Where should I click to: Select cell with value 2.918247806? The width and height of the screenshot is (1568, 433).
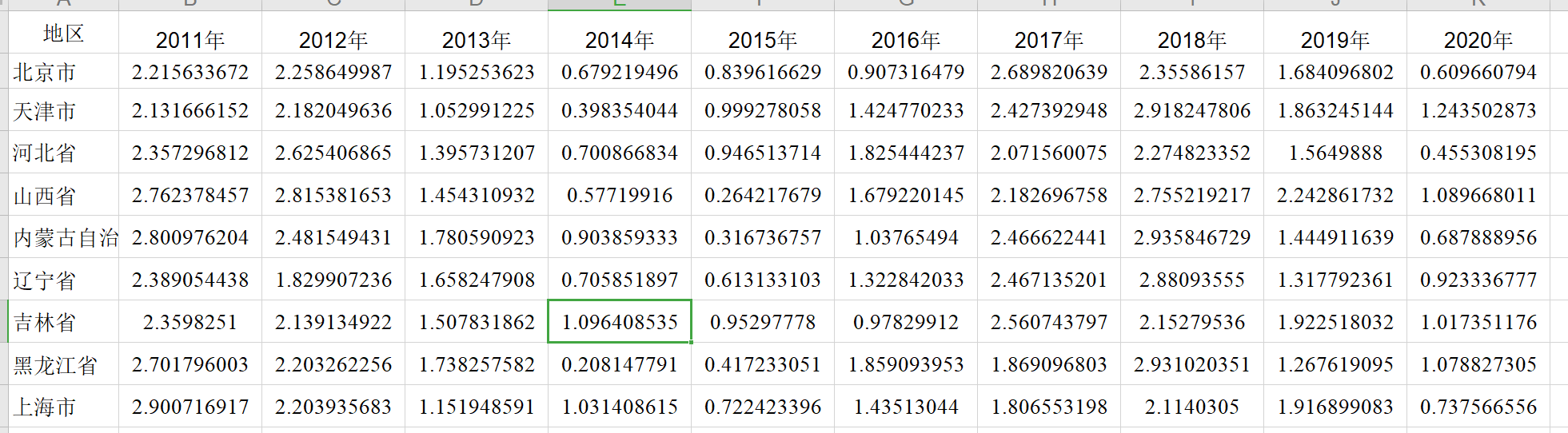pyautogui.click(x=1192, y=110)
